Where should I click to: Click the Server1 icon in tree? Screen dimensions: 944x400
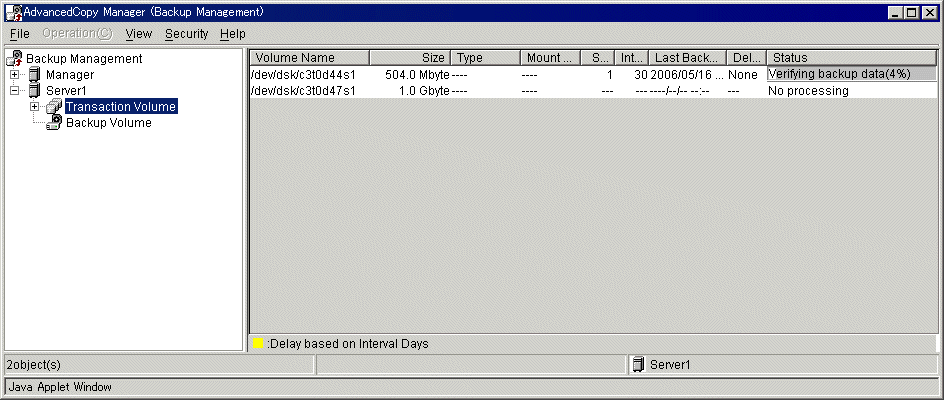pos(35,91)
